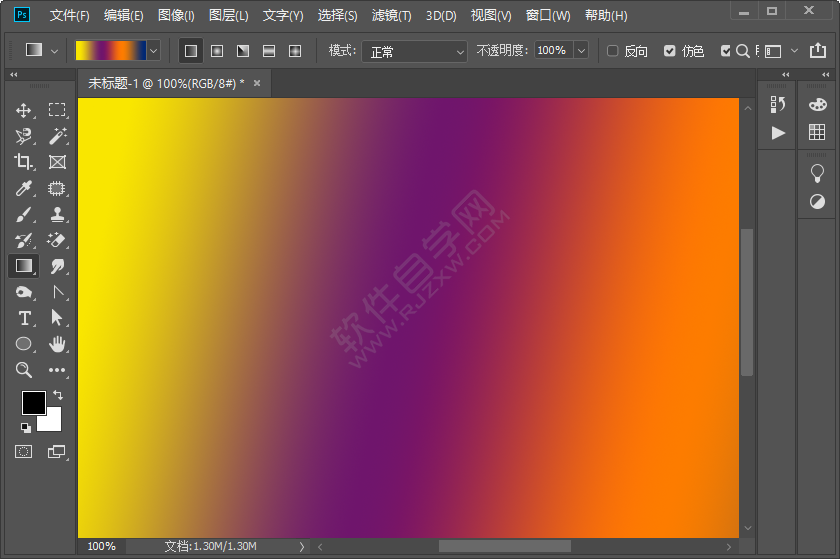Open the Color panel palette icon
This screenshot has width=840, height=559.
tap(818, 105)
